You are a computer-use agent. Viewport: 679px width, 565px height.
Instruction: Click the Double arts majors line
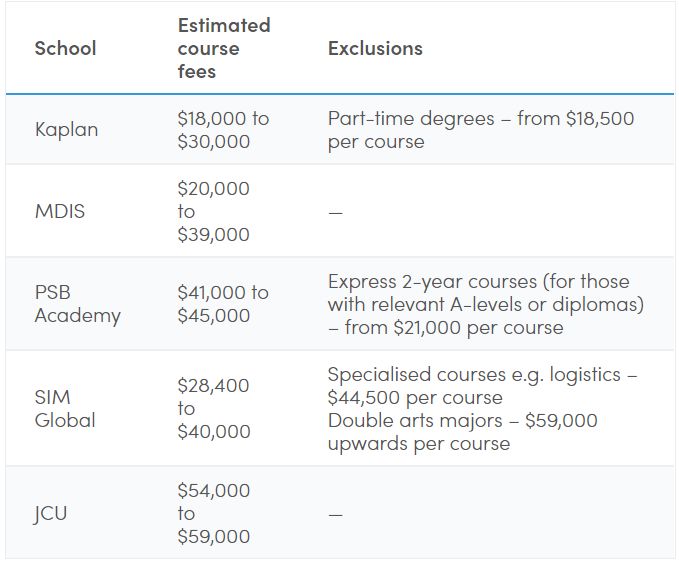462,420
